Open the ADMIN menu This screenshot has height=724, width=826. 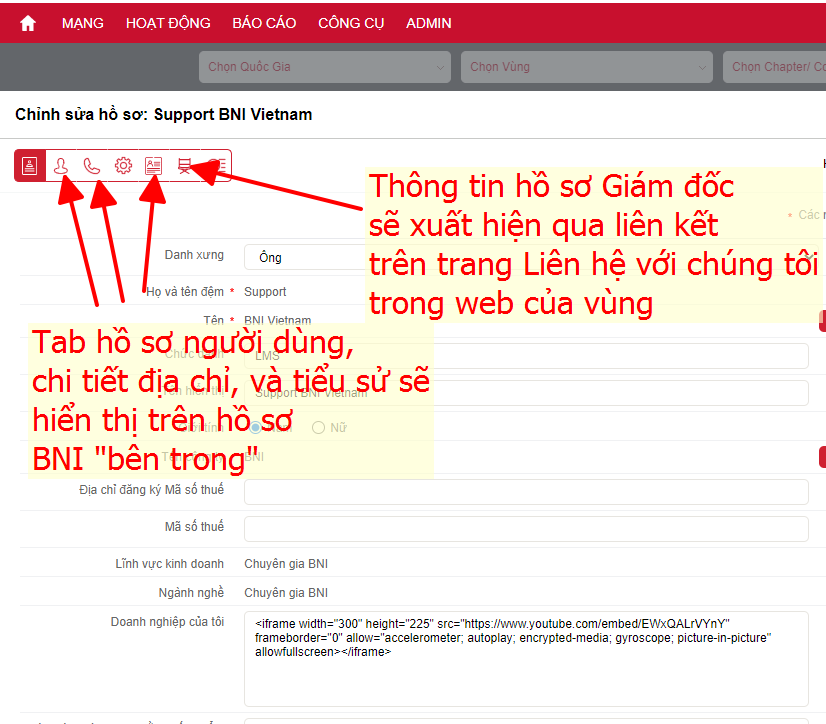tap(428, 23)
